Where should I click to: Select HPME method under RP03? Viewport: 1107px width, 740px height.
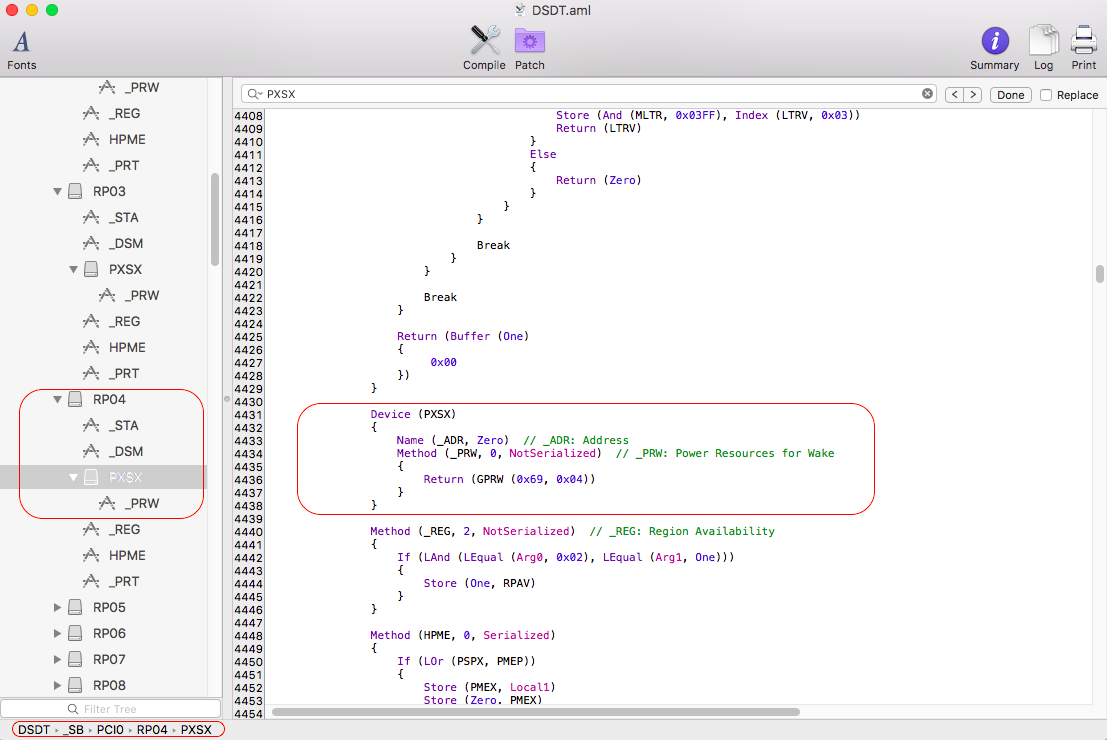[x=127, y=347]
